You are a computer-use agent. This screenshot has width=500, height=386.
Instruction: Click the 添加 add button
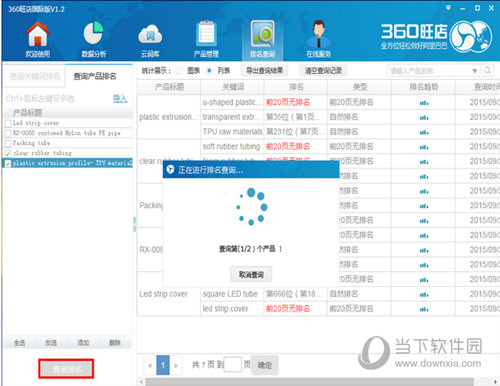(x=83, y=343)
